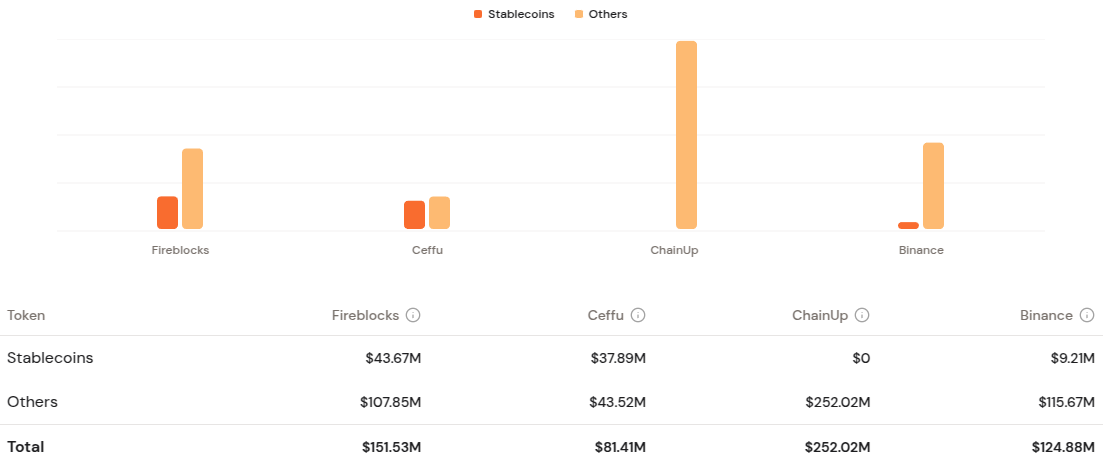The height and width of the screenshot is (460, 1105).
Task: Click the info icon next to ChainUp
Action: coord(862,315)
